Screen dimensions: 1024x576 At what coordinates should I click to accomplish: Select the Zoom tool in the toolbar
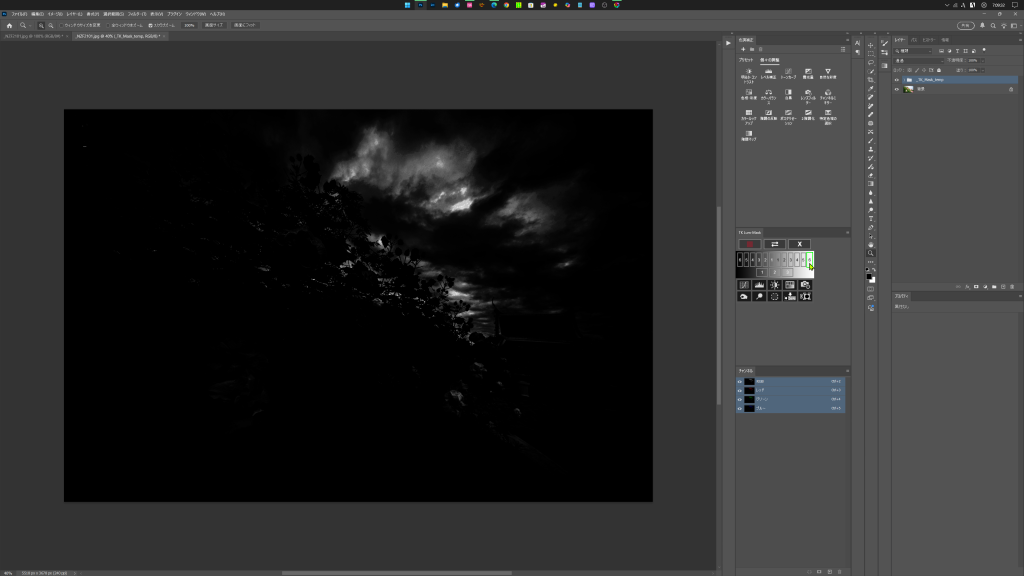871,253
